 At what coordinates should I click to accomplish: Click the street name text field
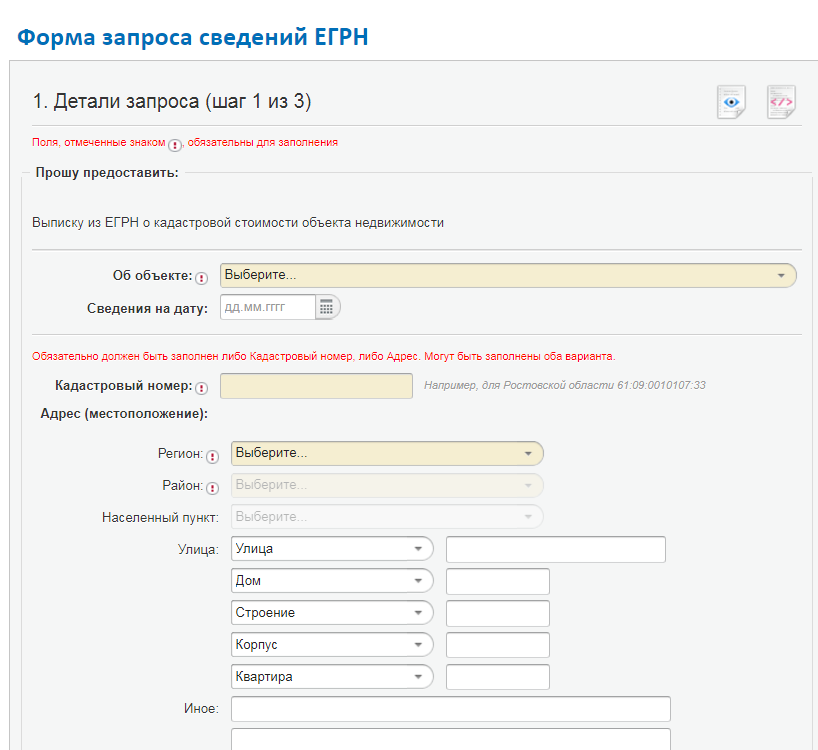pos(555,549)
